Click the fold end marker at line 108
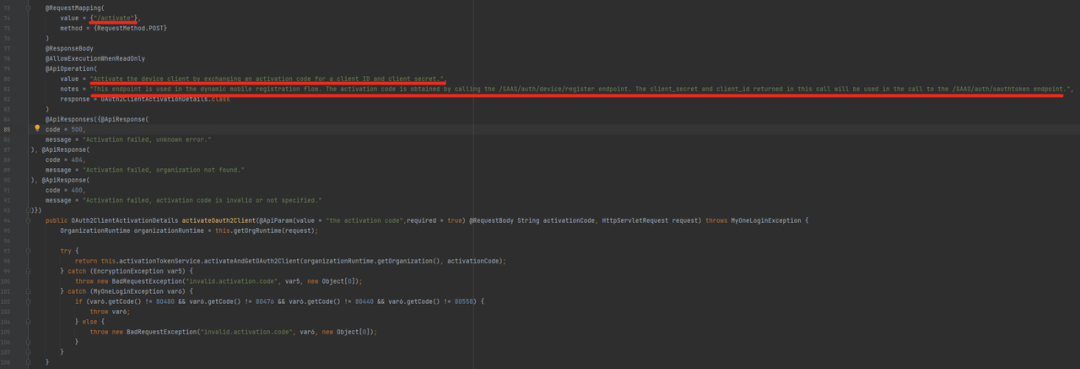The image size is (1080, 369). 29,361
